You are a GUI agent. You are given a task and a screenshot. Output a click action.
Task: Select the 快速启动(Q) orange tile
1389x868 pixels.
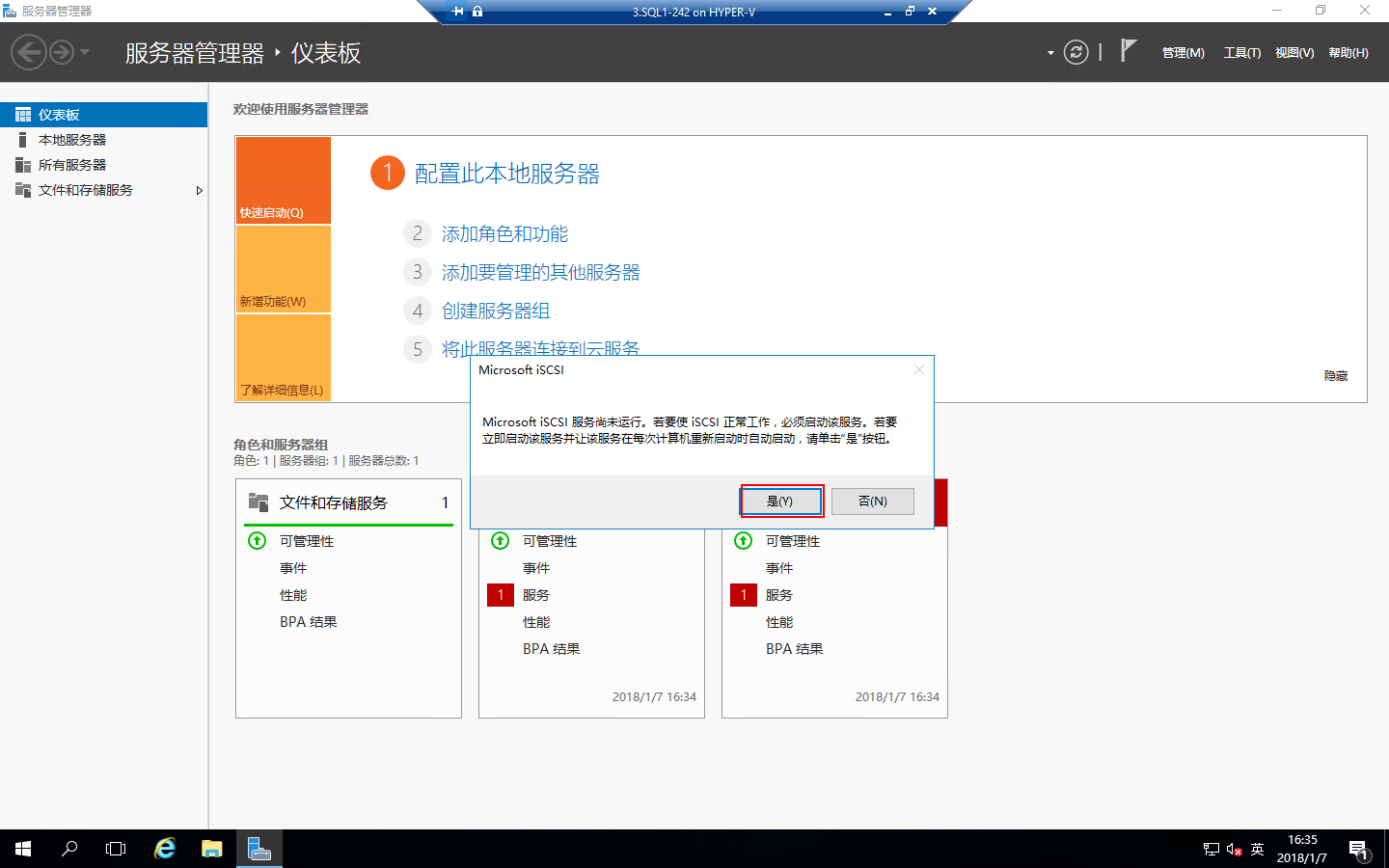click(284, 180)
